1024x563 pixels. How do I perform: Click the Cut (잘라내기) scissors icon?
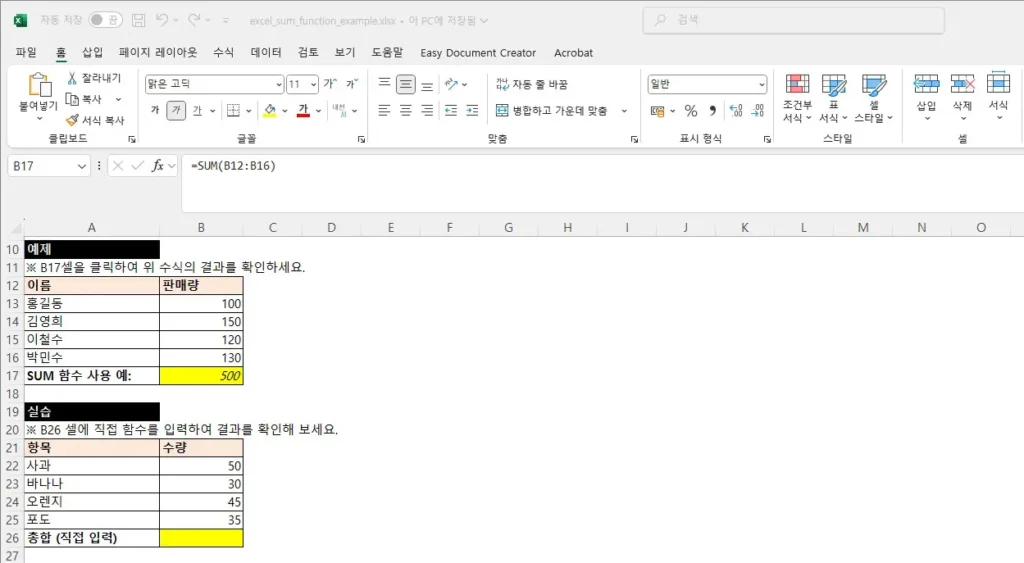pyautogui.click(x=72, y=78)
